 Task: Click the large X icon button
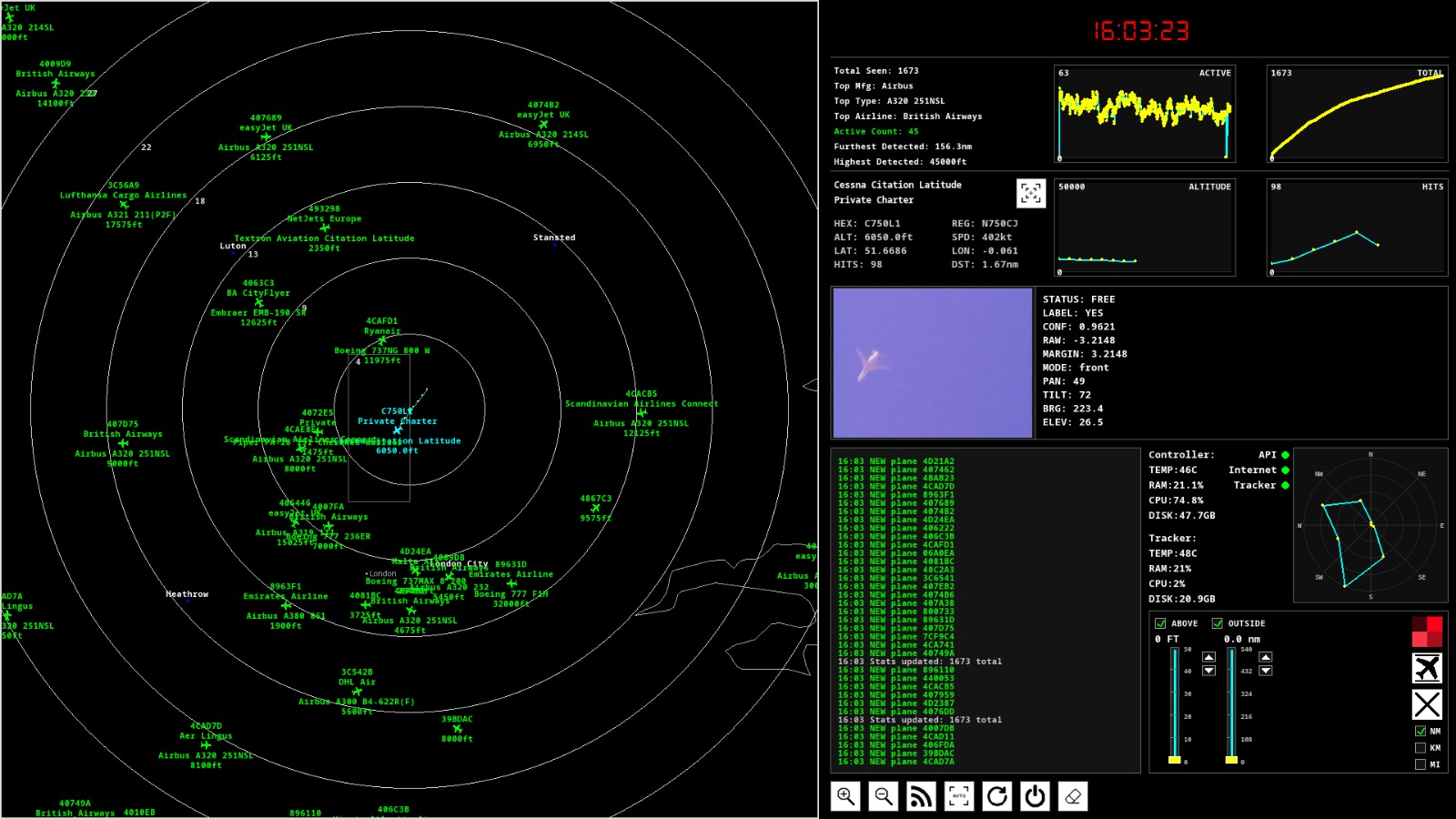coord(1427,704)
